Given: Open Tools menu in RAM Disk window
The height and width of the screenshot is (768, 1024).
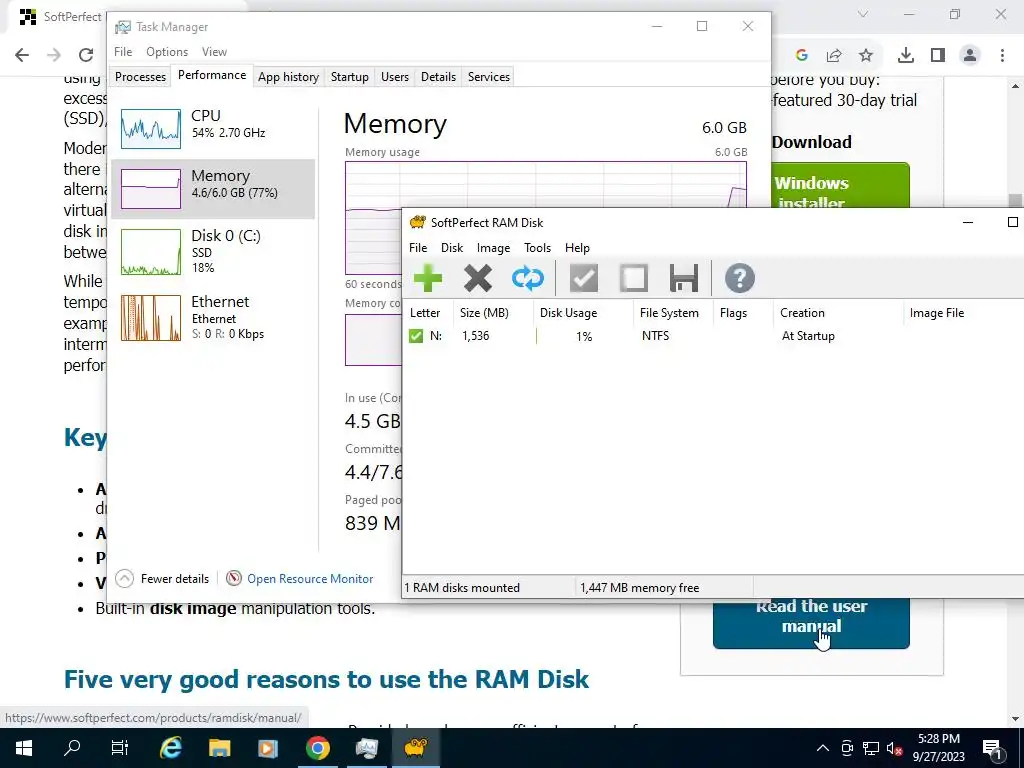Looking at the screenshot, I should tap(537, 248).
